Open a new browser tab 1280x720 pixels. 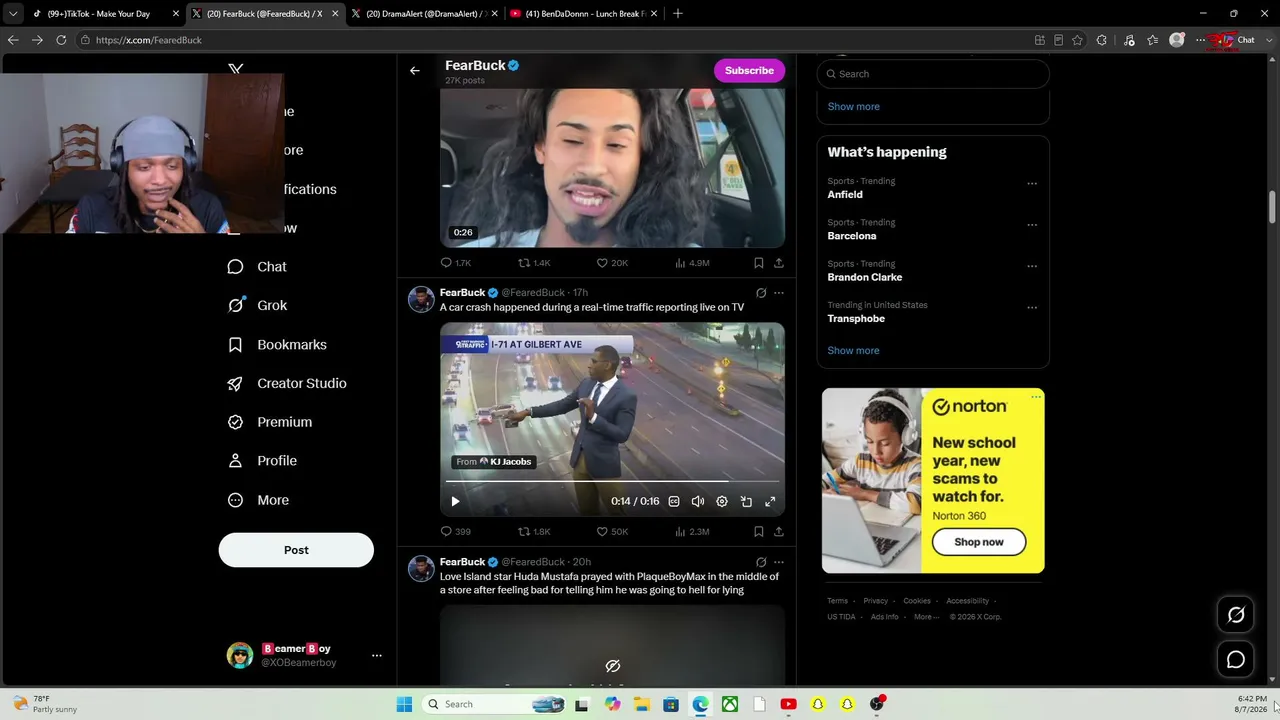(x=678, y=14)
